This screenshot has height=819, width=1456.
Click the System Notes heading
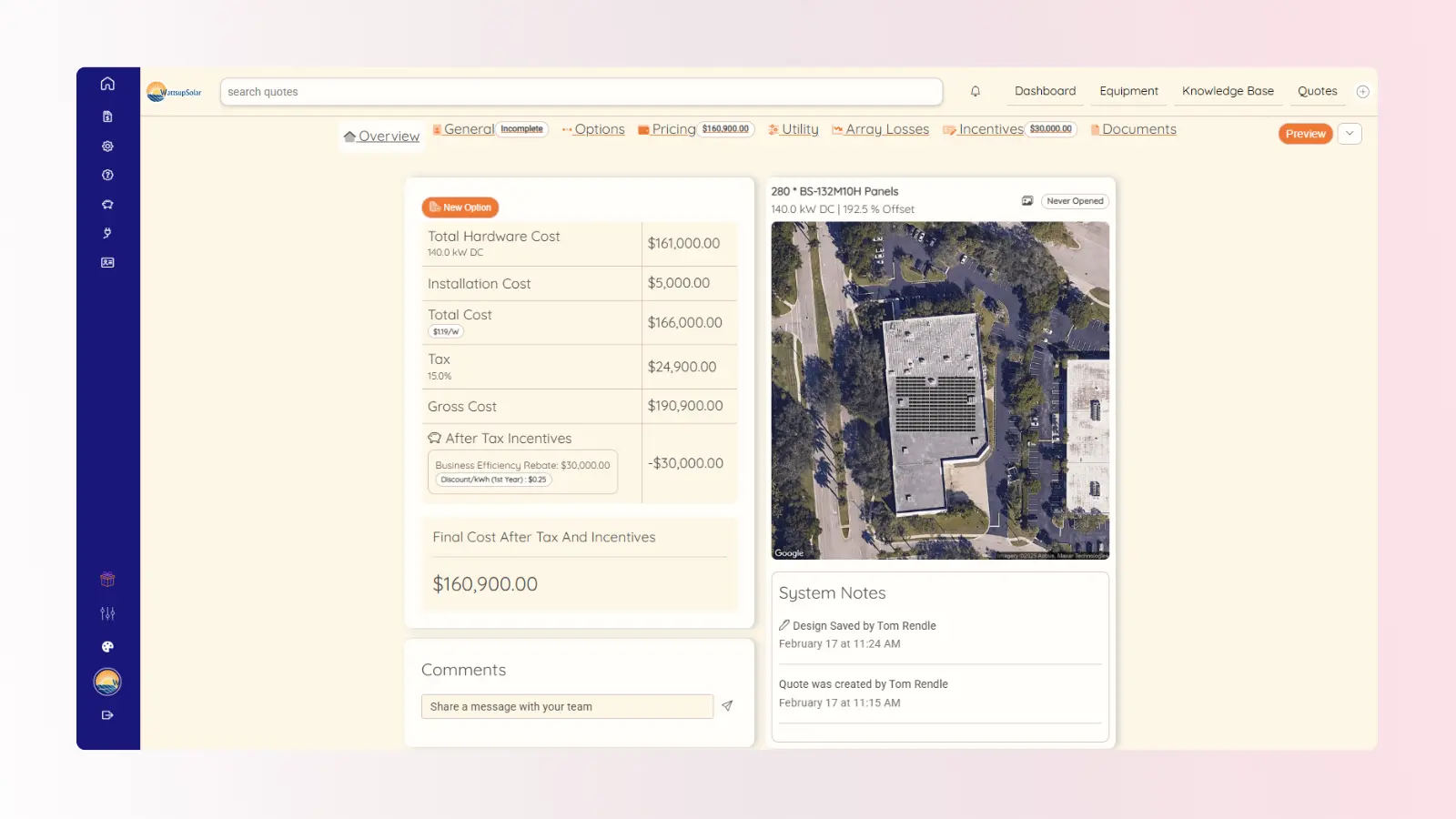click(x=832, y=593)
